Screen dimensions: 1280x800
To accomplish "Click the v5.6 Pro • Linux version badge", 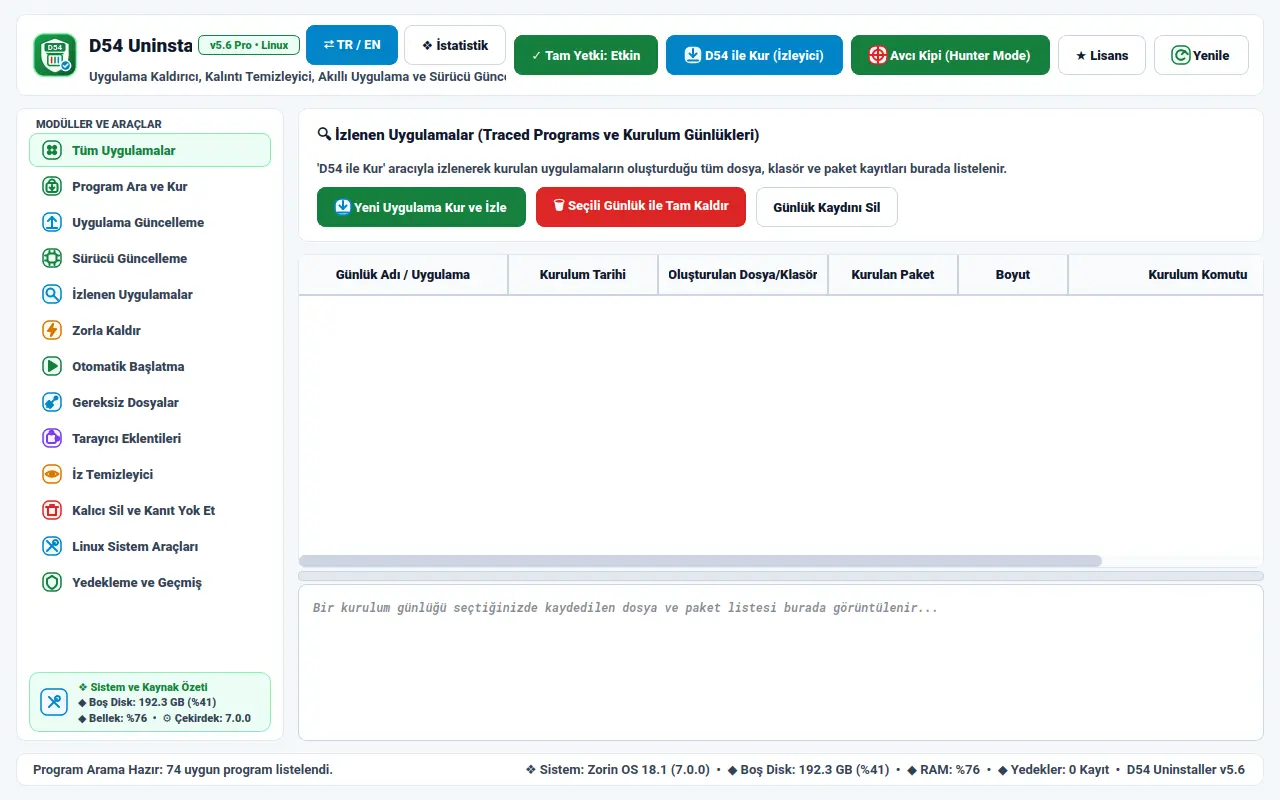I will coord(249,45).
